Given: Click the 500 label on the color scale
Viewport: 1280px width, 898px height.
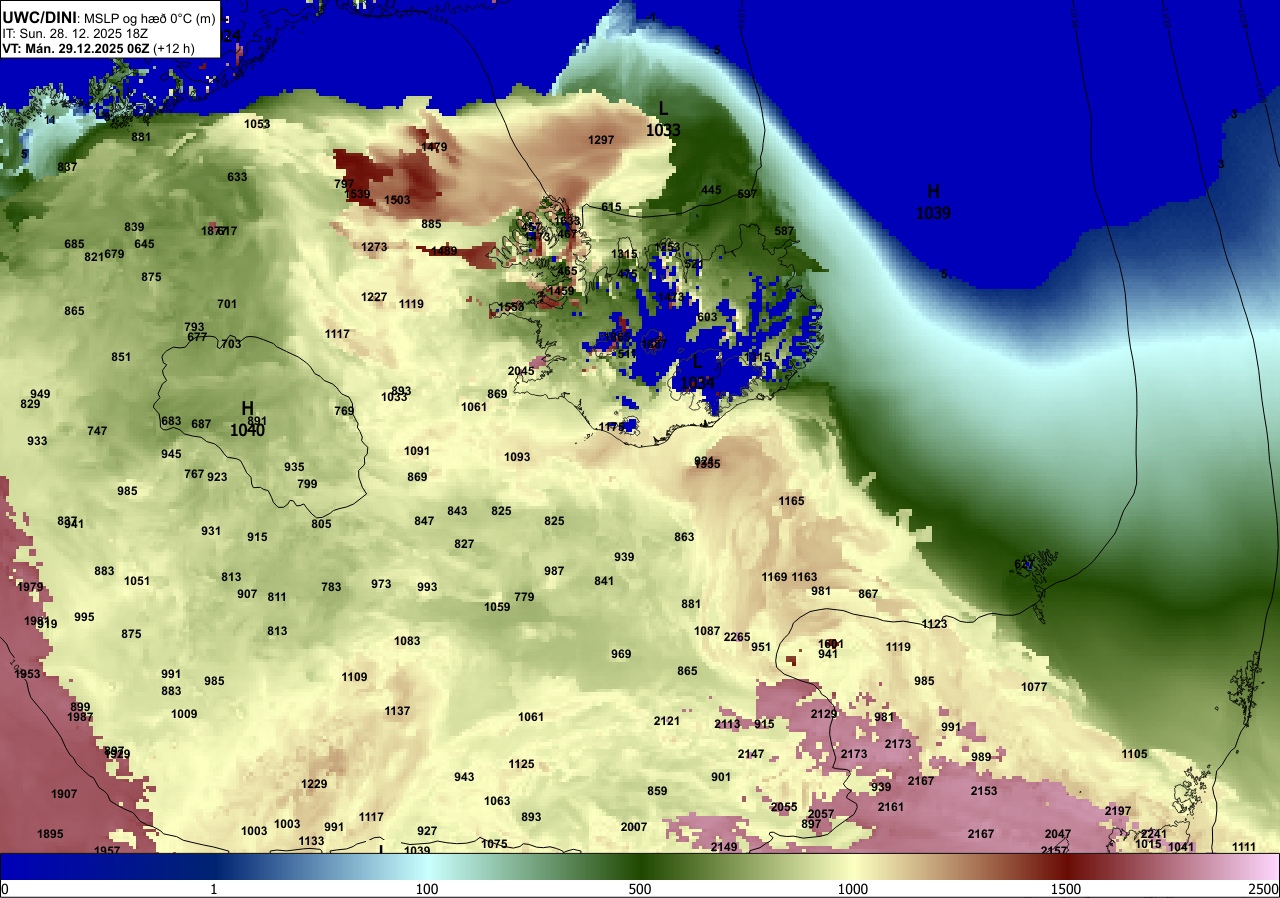Looking at the screenshot, I should tap(640, 889).
